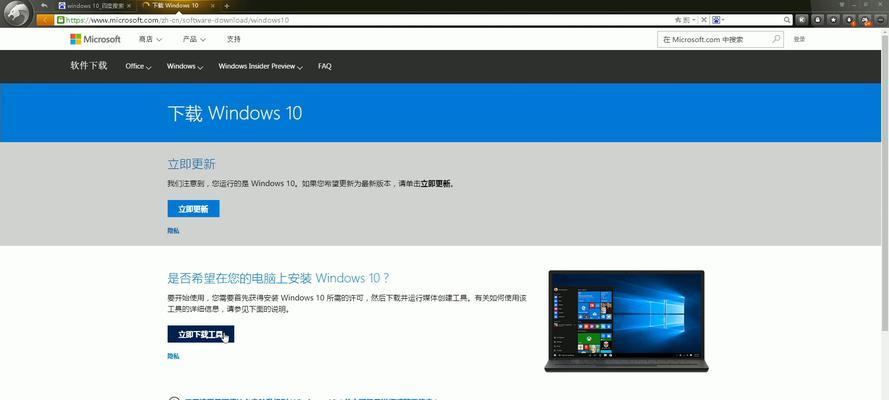This screenshot has height=400, width=889.
Task: Open favorites with star toolbar icon
Action: 833,20
